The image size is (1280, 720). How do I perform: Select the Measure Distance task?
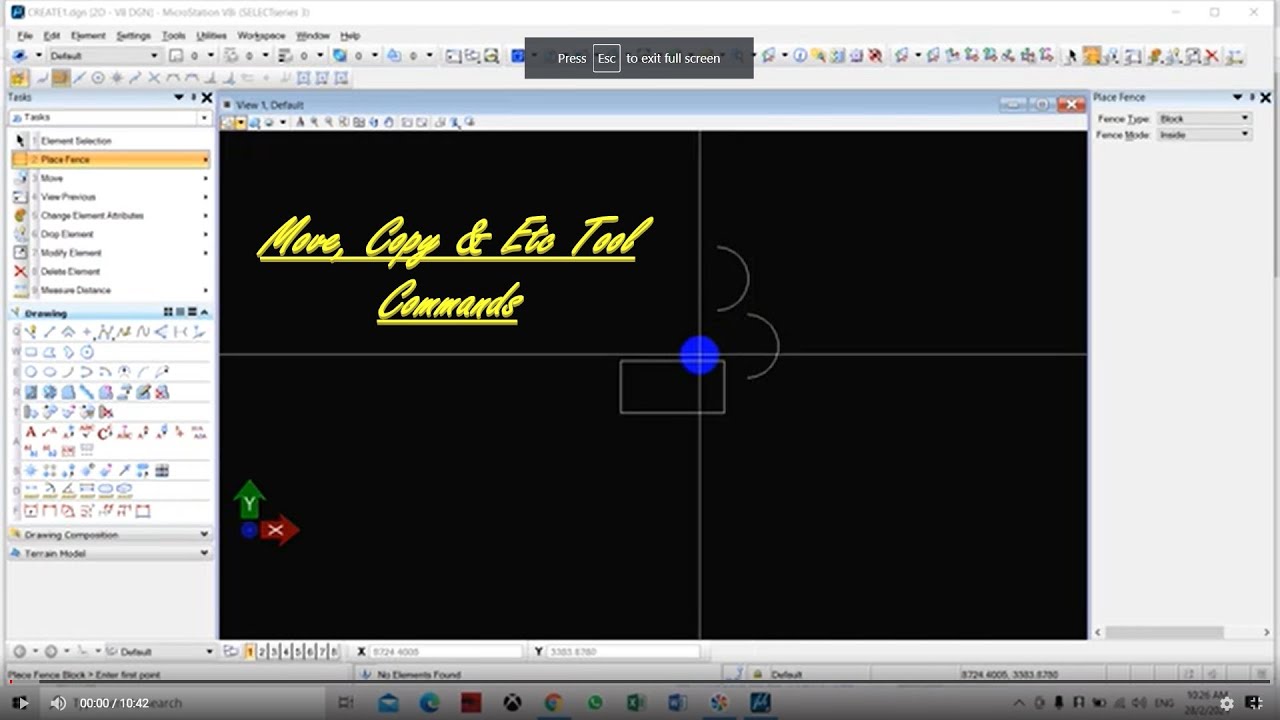pyautogui.click(x=111, y=290)
